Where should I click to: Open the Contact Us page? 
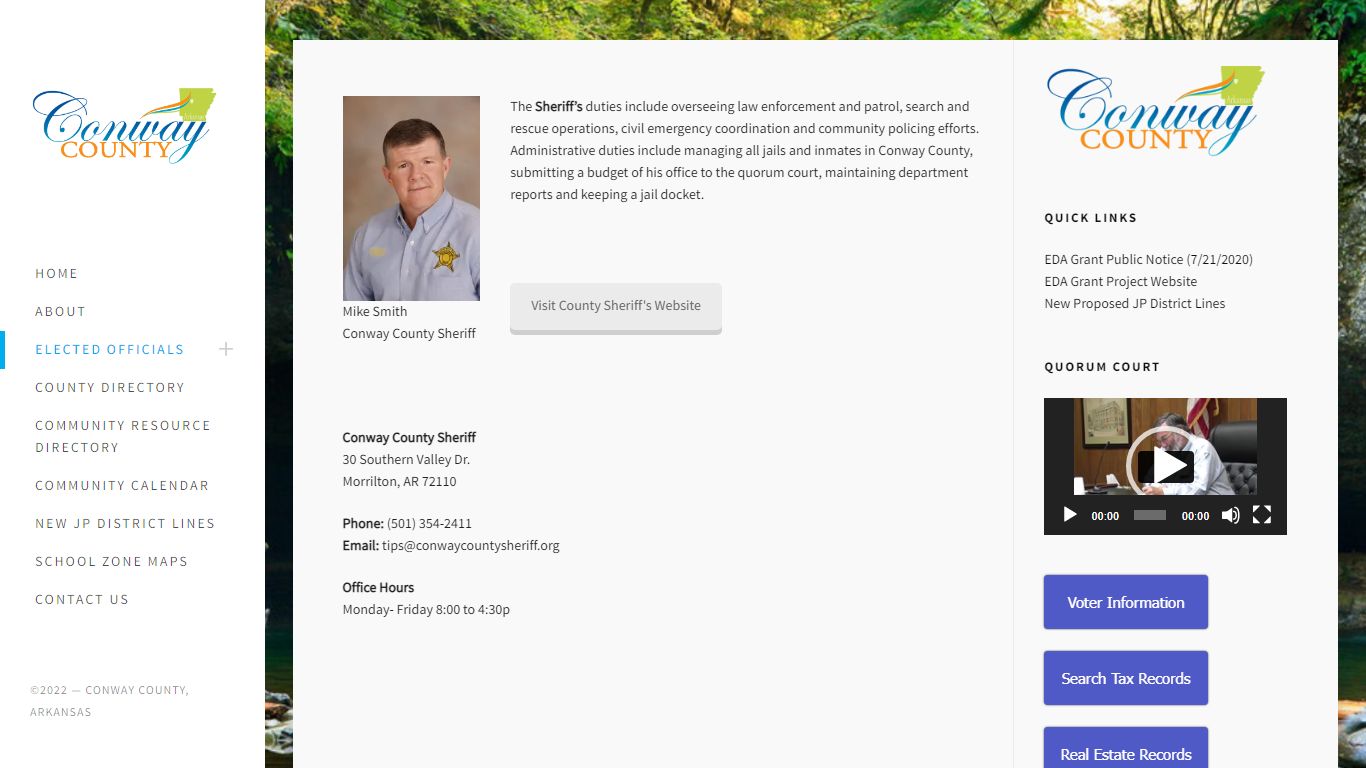click(82, 599)
